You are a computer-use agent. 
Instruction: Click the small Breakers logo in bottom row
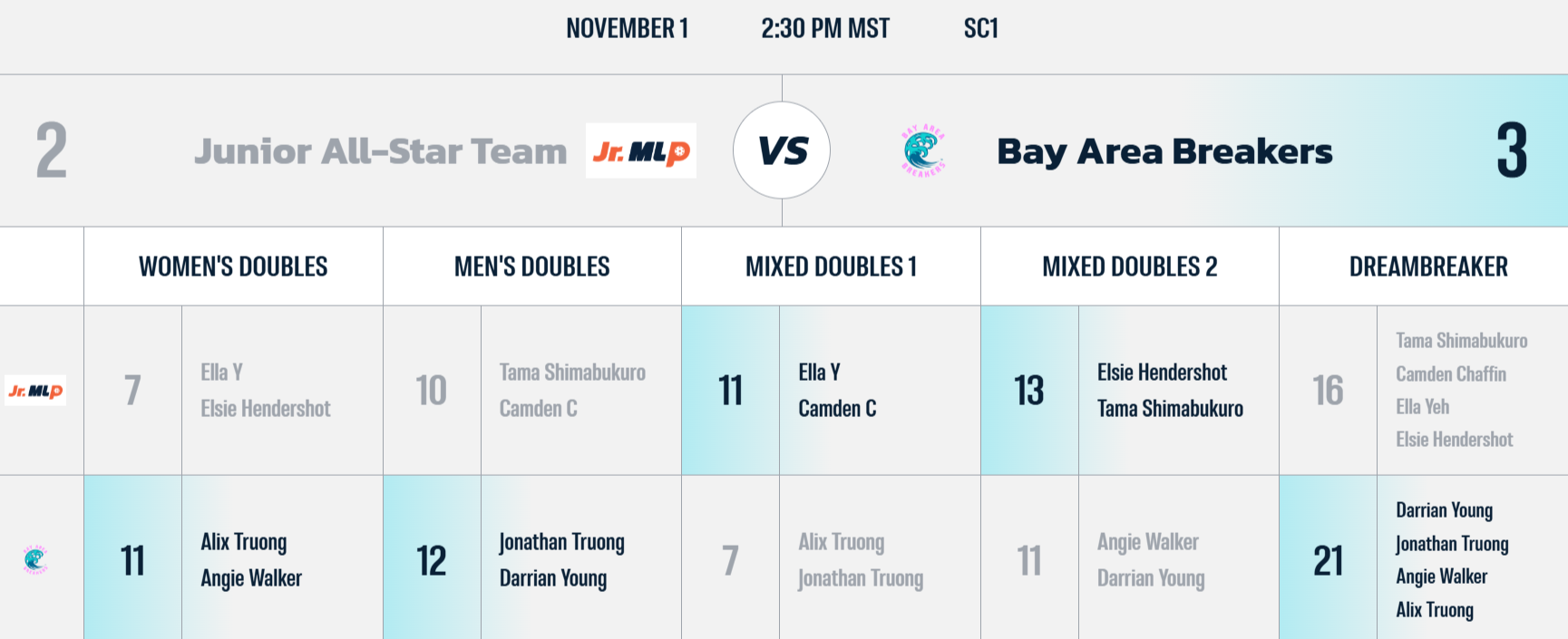[x=35, y=560]
